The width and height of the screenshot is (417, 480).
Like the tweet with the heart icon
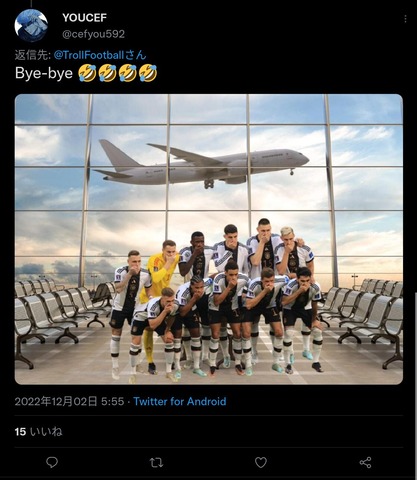point(261,462)
